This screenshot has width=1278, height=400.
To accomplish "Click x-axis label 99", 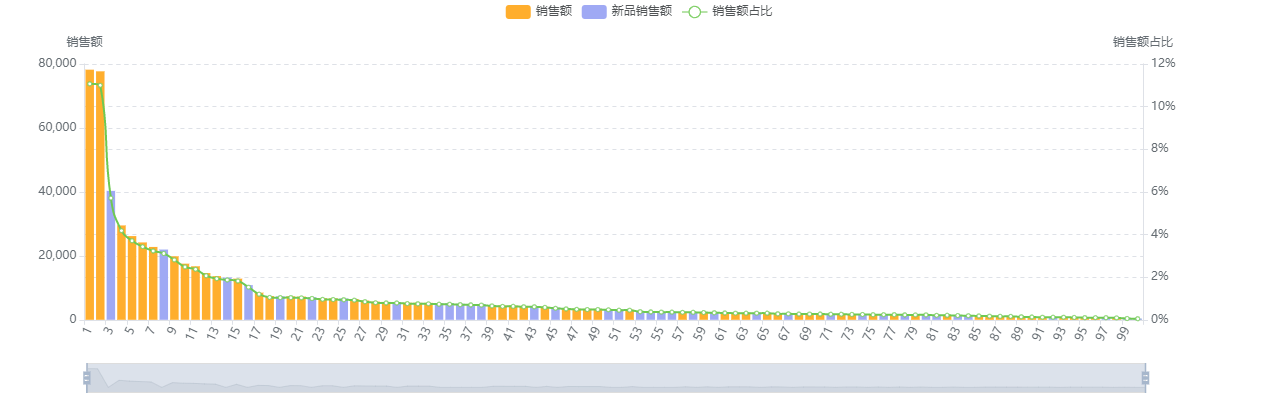I will (1122, 332).
